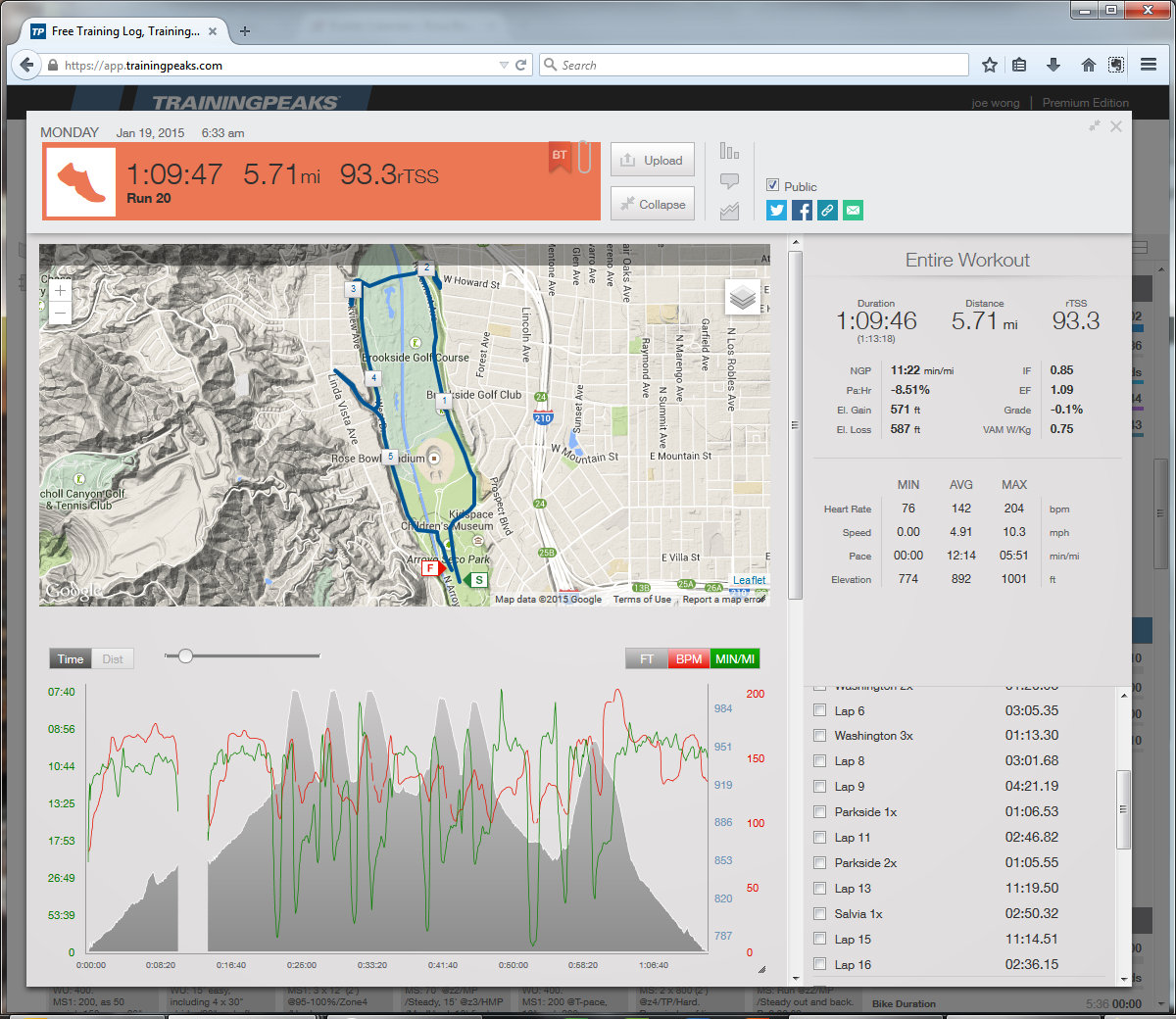Copy the workout share link icon
Viewport: 1176px width, 1019px height.
827,210
